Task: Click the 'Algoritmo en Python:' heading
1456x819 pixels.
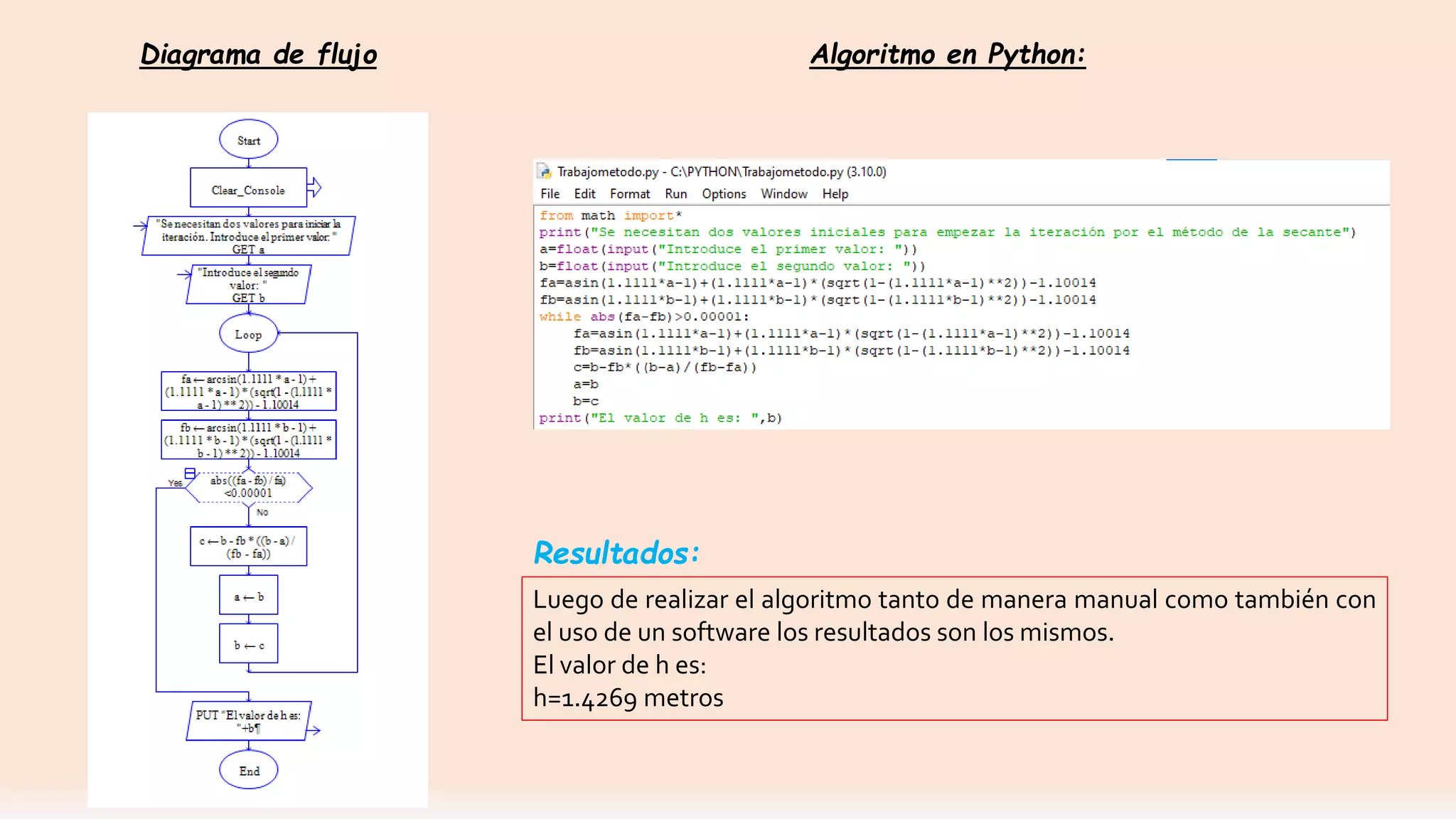Action: [x=948, y=55]
